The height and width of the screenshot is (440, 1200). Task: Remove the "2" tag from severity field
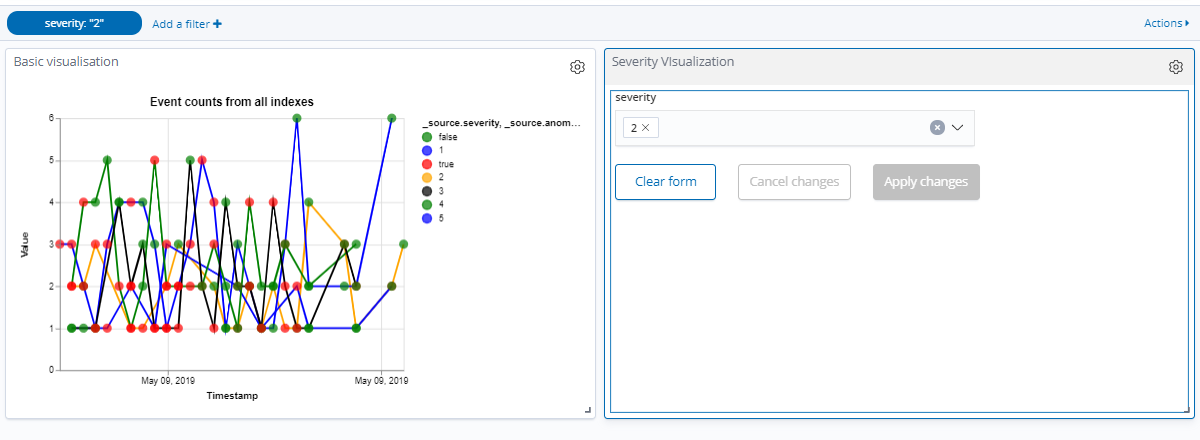coord(646,128)
